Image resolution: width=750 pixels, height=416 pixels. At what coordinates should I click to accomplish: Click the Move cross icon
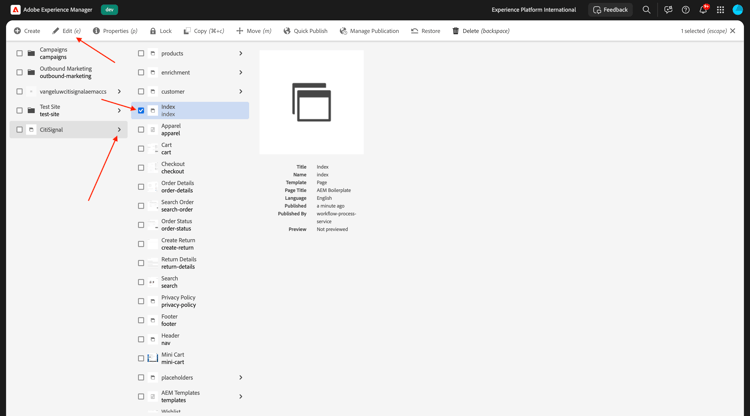coord(240,31)
